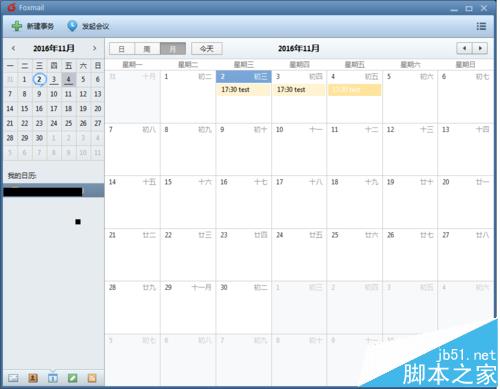Select day 24 in mini calendar
The width and height of the screenshot is (500, 389).
pyautogui.click(x=54, y=123)
